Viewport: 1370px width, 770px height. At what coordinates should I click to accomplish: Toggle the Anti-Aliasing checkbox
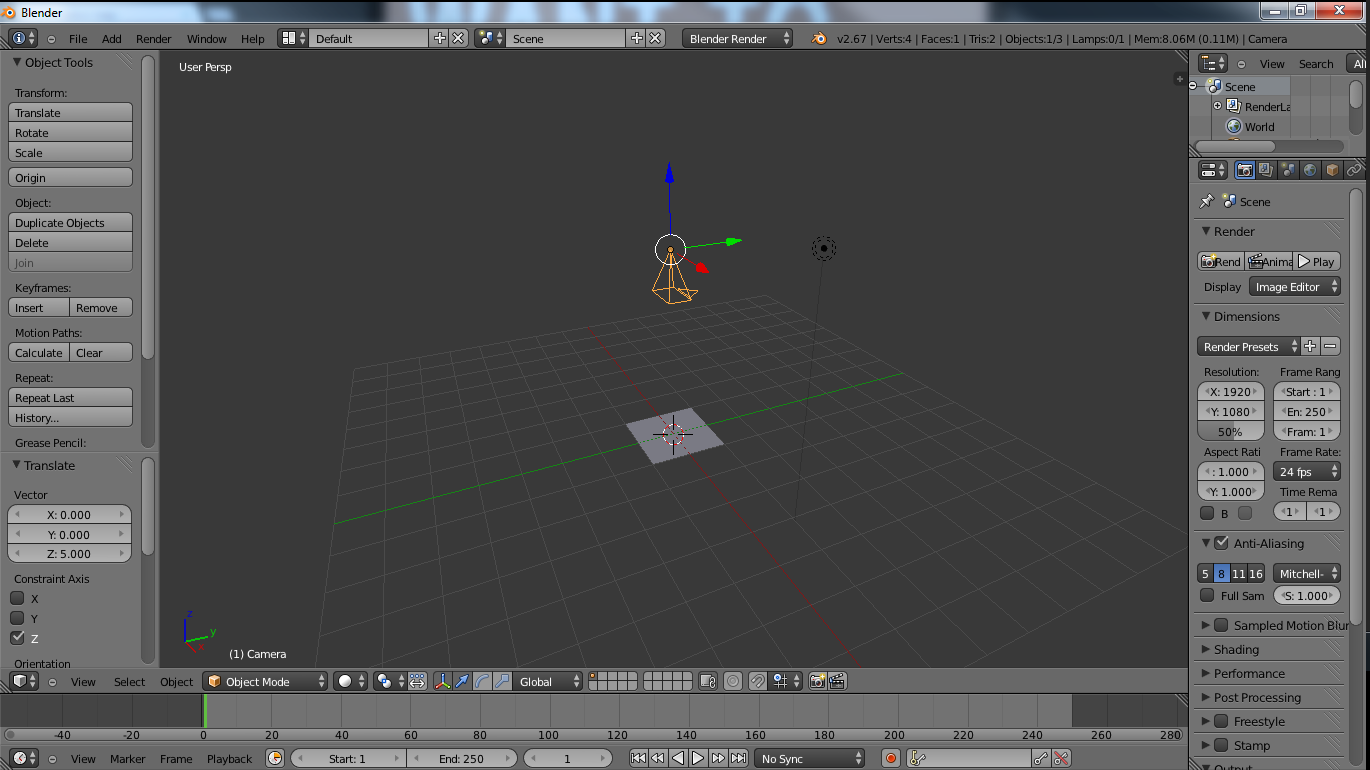pos(1221,543)
